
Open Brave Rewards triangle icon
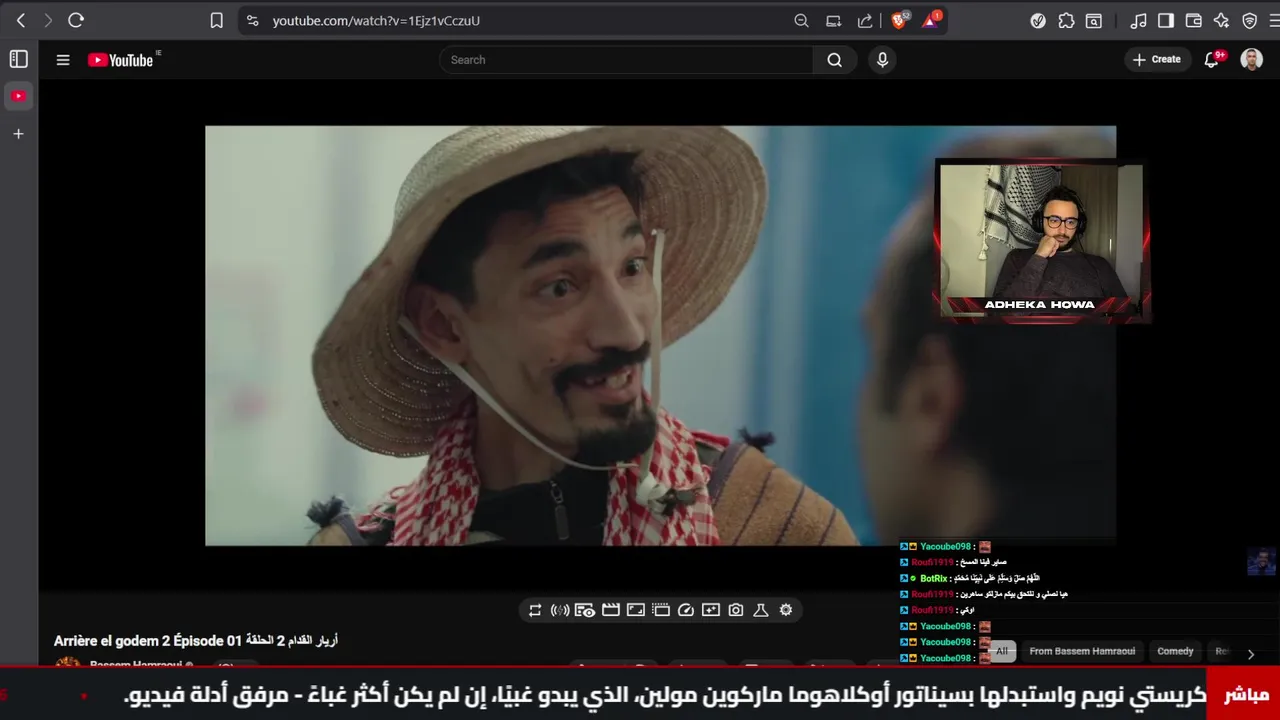pos(931,20)
